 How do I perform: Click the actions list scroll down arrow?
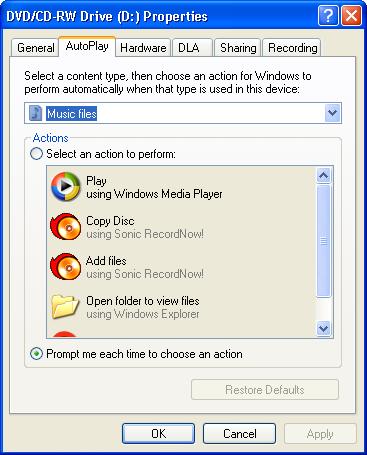323,329
